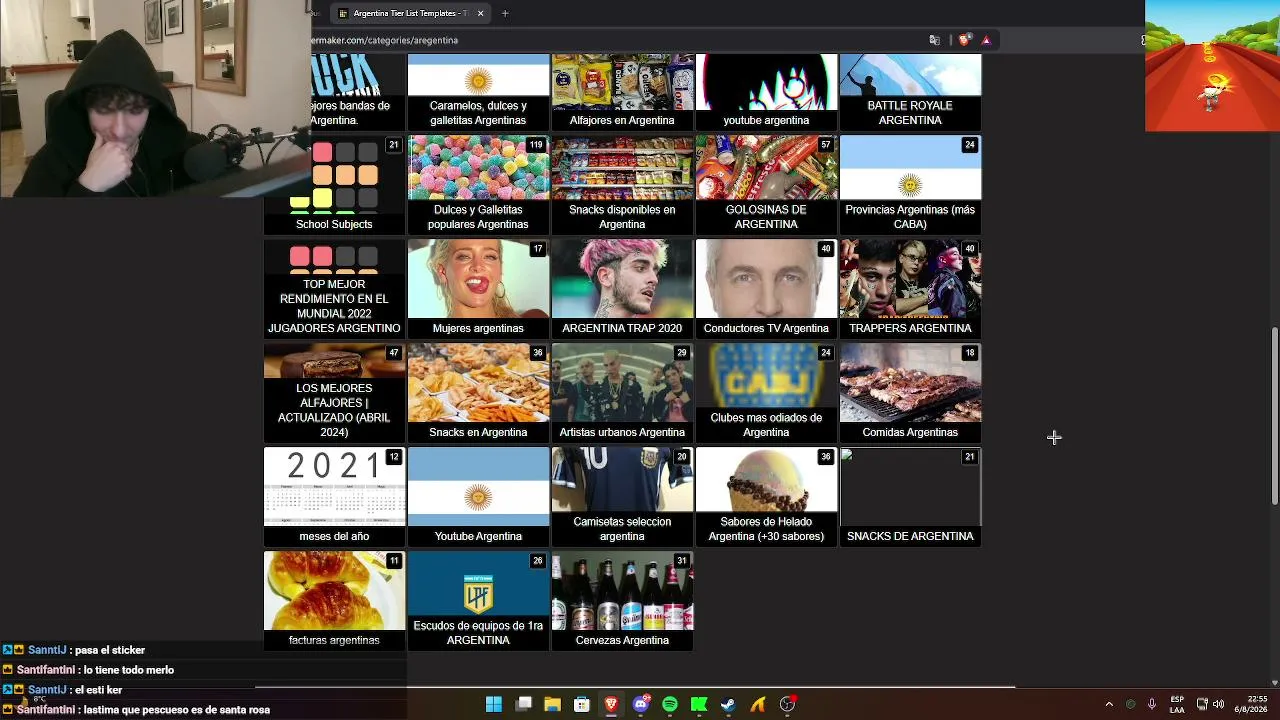Open the Snacks en Argentina template
The image size is (1280, 720).
pyautogui.click(x=478, y=392)
